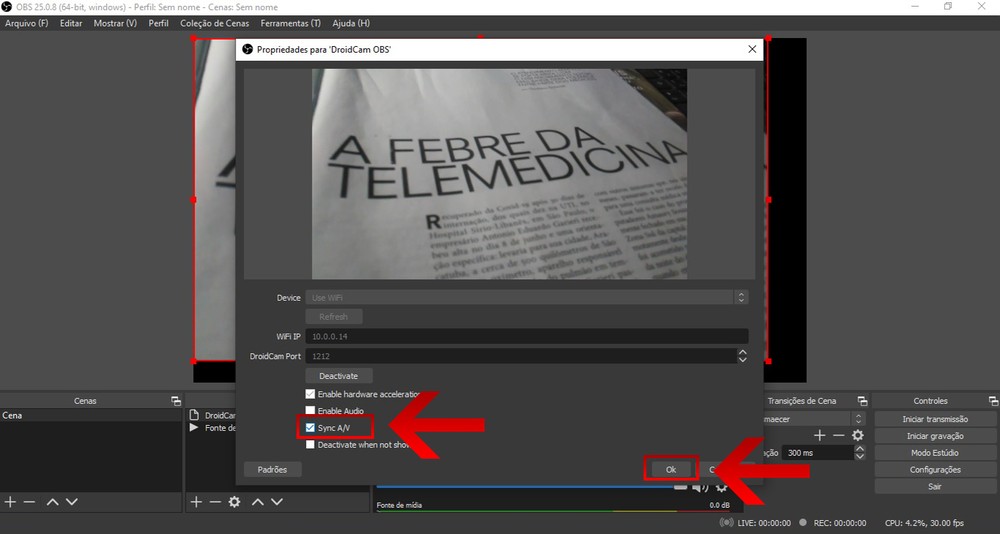Check Deactivate when not showing option

310,445
